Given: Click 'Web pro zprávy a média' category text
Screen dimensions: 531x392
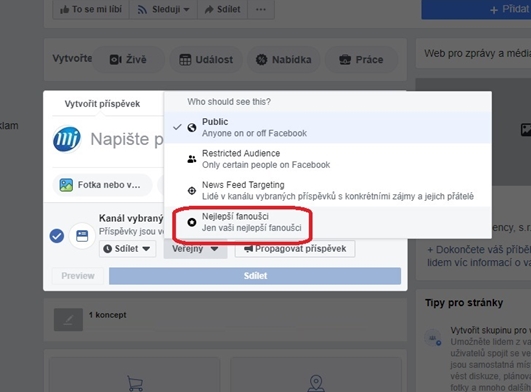Looking at the screenshot, I should 477,53.
